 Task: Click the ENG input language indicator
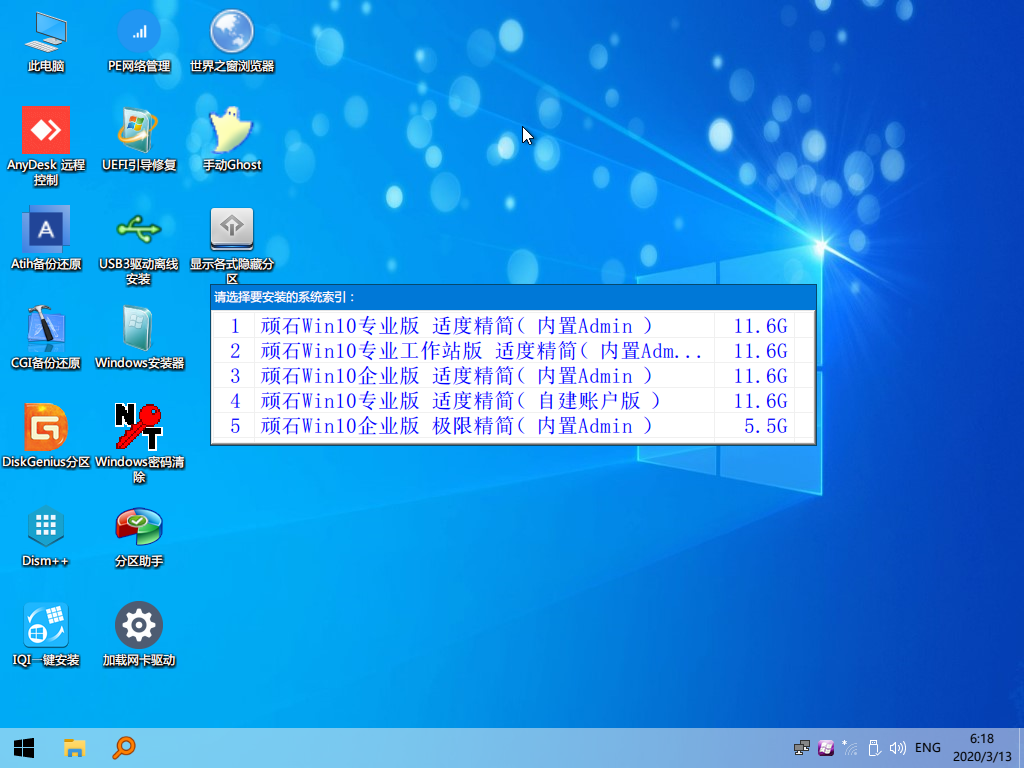tap(927, 747)
